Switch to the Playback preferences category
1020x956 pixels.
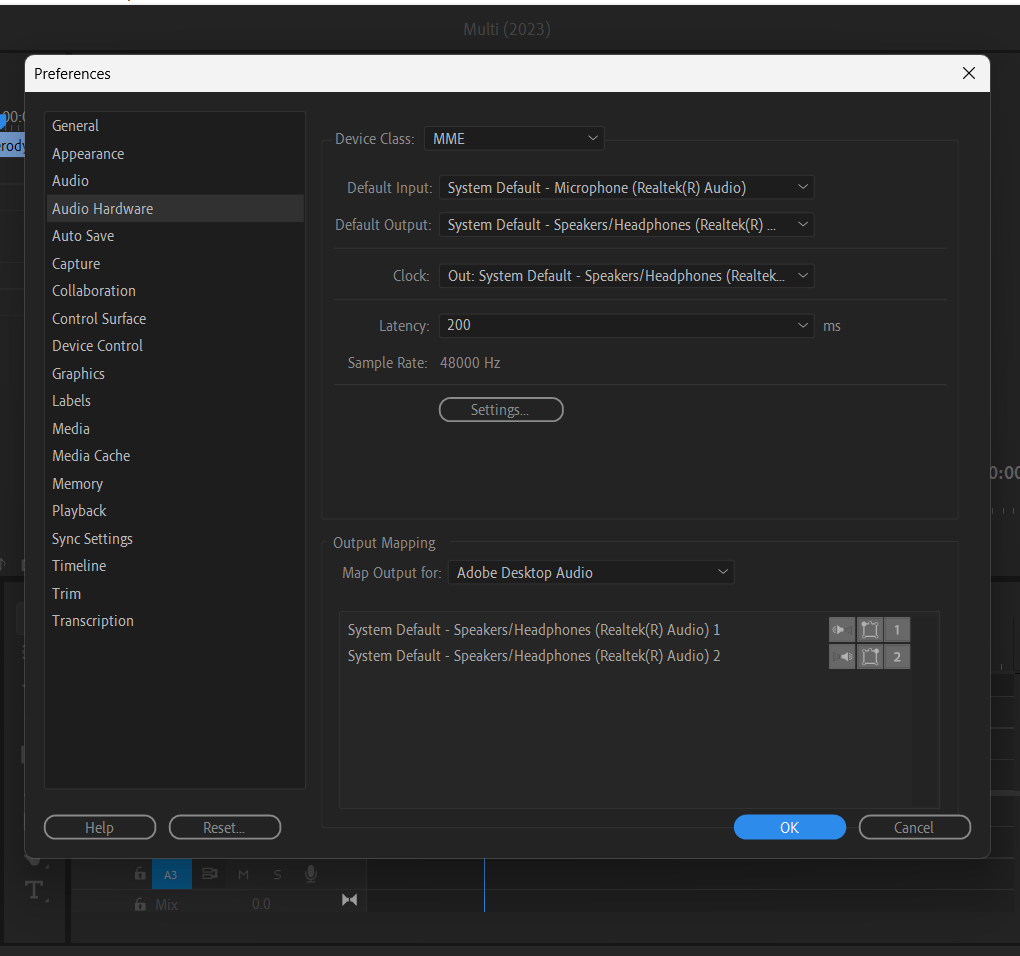point(79,510)
